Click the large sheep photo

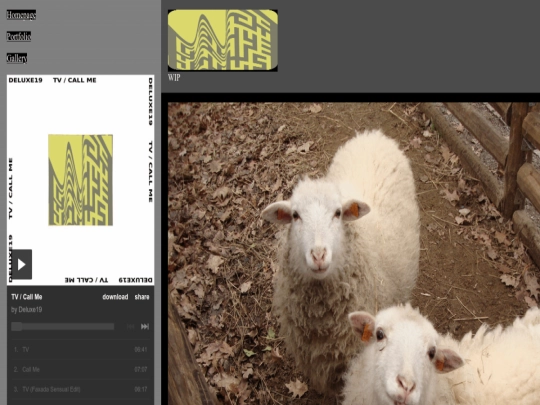coord(354,253)
